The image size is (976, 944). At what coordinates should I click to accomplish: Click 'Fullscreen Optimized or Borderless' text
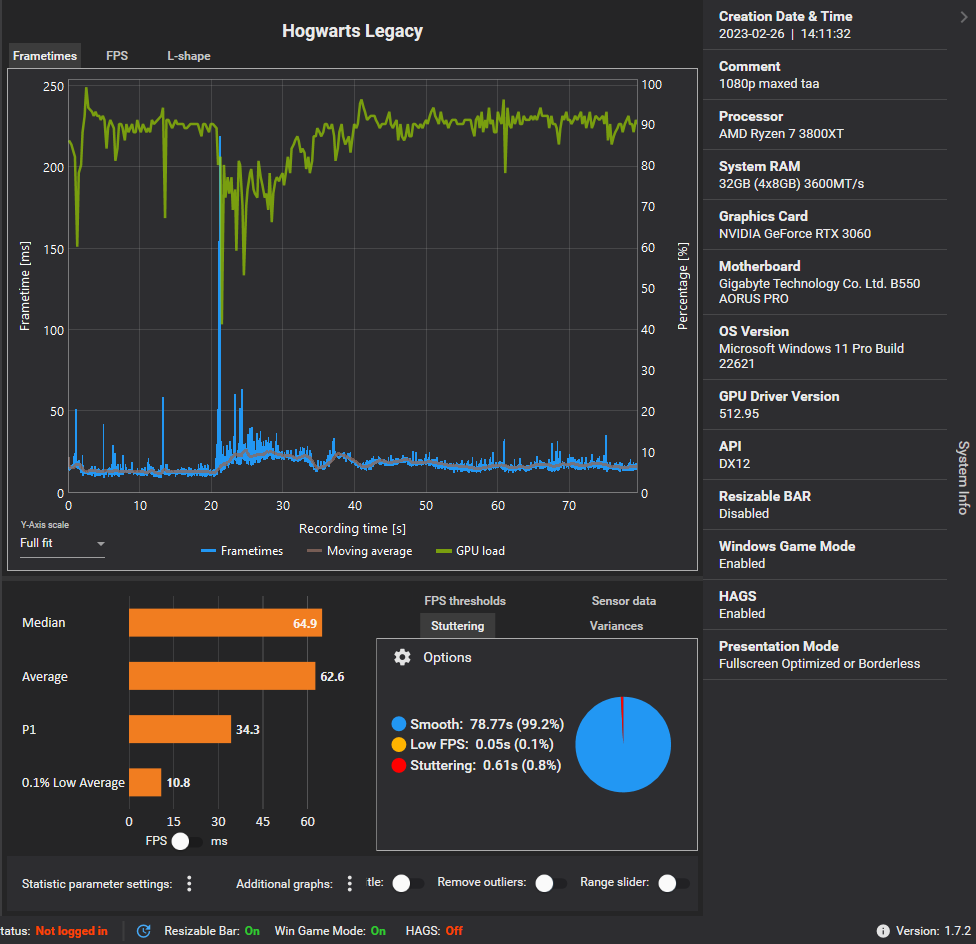pyautogui.click(x=819, y=663)
